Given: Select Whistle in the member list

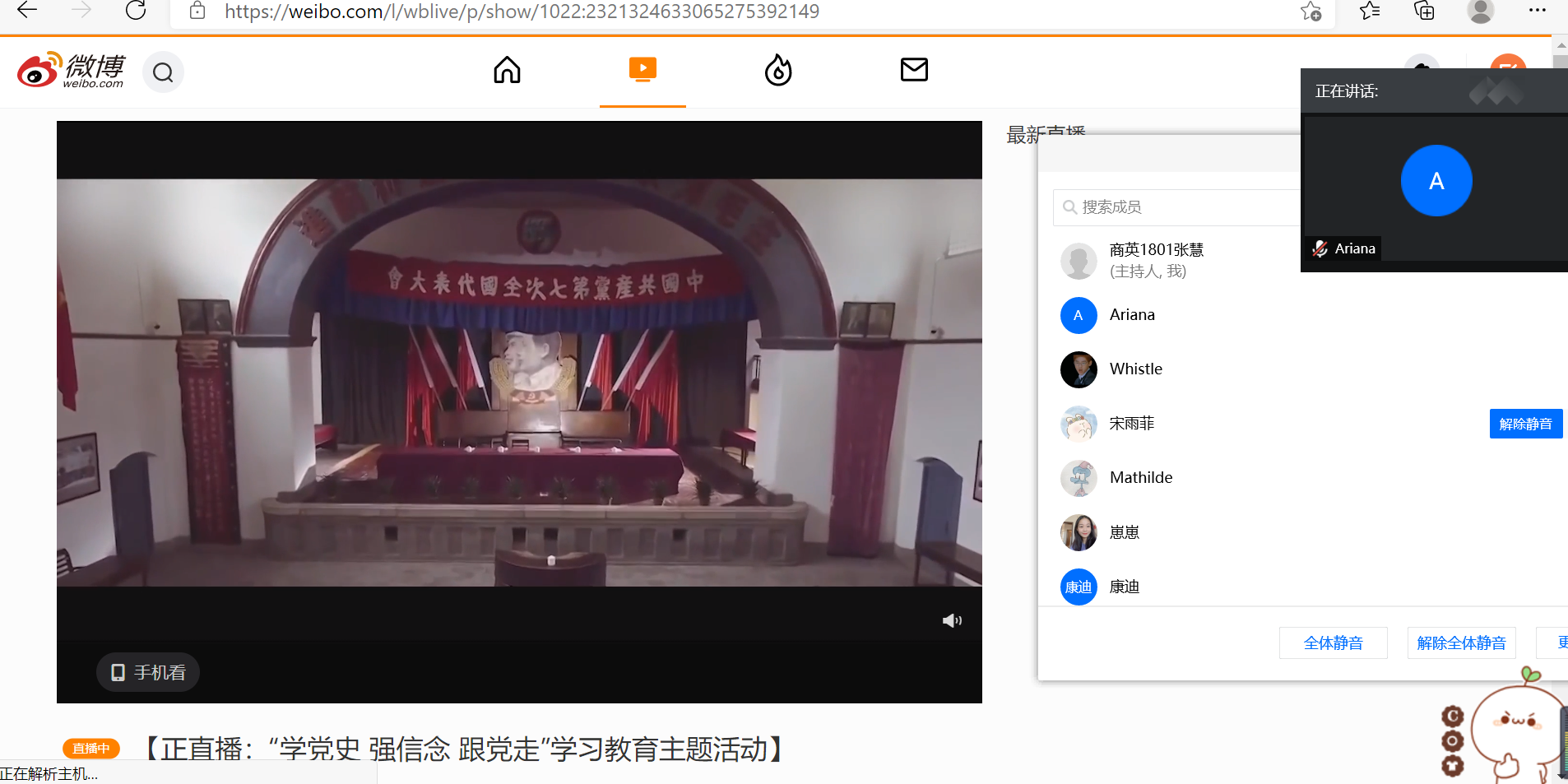Looking at the screenshot, I should pyautogui.click(x=1135, y=369).
